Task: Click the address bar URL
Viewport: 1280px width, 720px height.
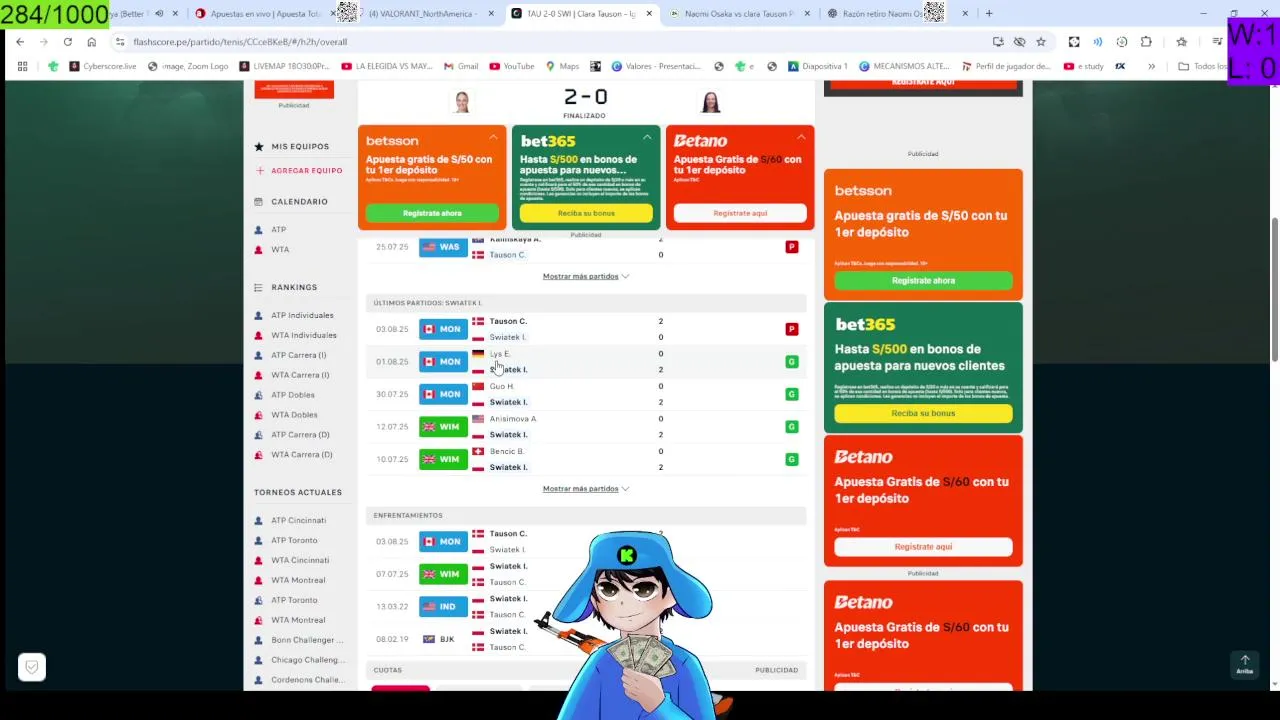Action: click(240, 42)
